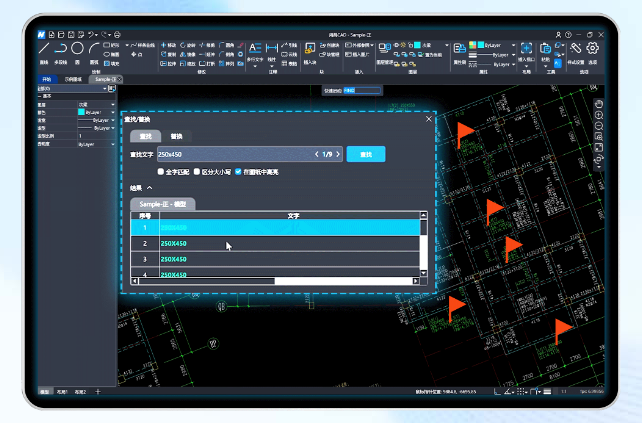Switch to the Replace tab
The width and height of the screenshot is (642, 423).
tap(175, 135)
